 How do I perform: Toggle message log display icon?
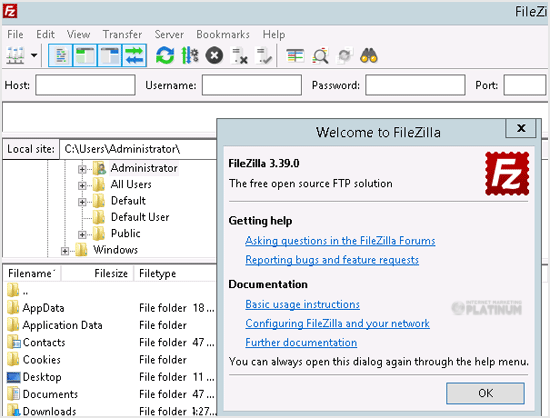(61, 55)
